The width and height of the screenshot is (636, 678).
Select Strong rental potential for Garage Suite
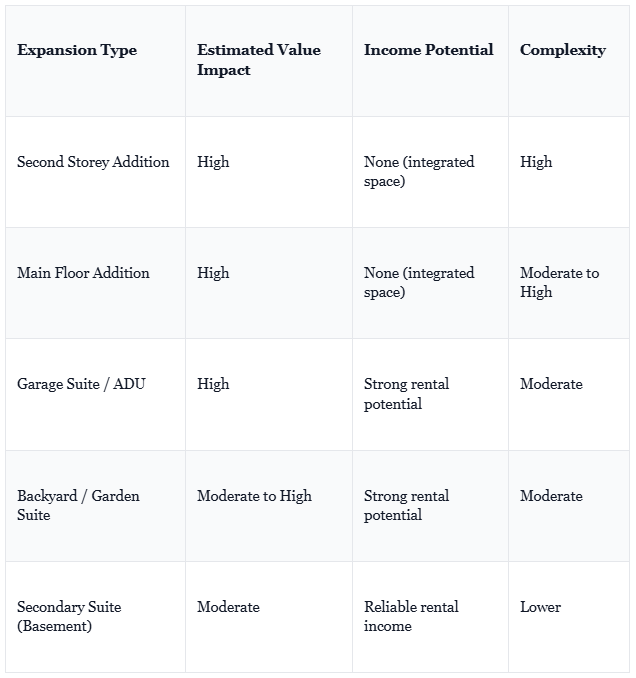click(x=406, y=394)
